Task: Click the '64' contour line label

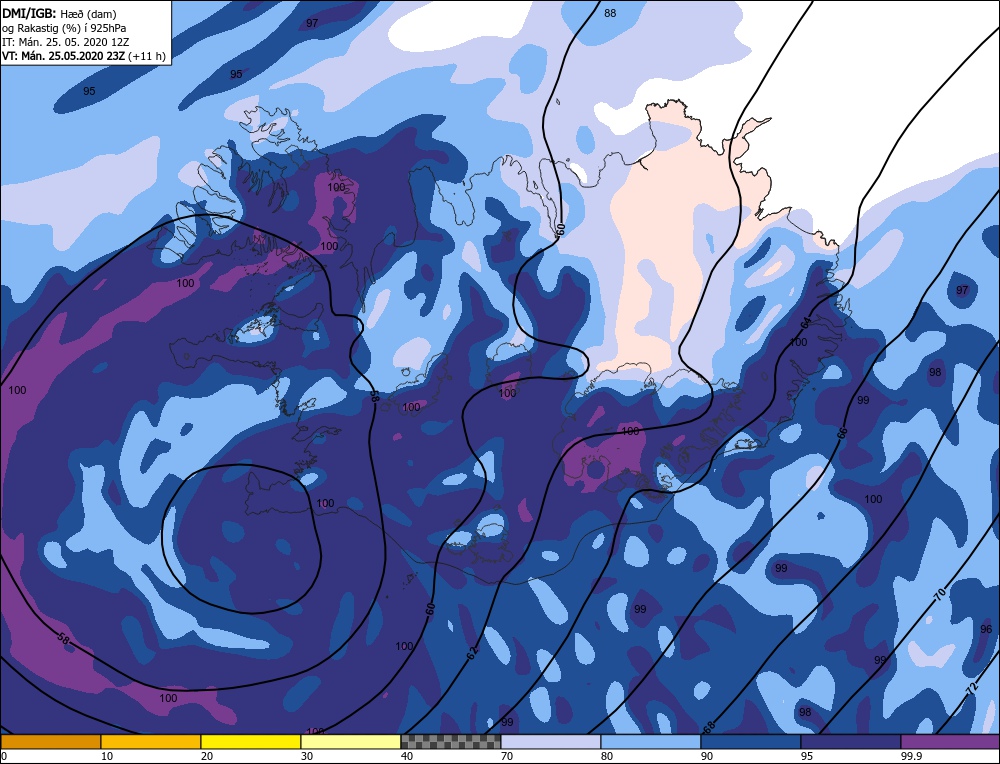Action: (x=805, y=322)
